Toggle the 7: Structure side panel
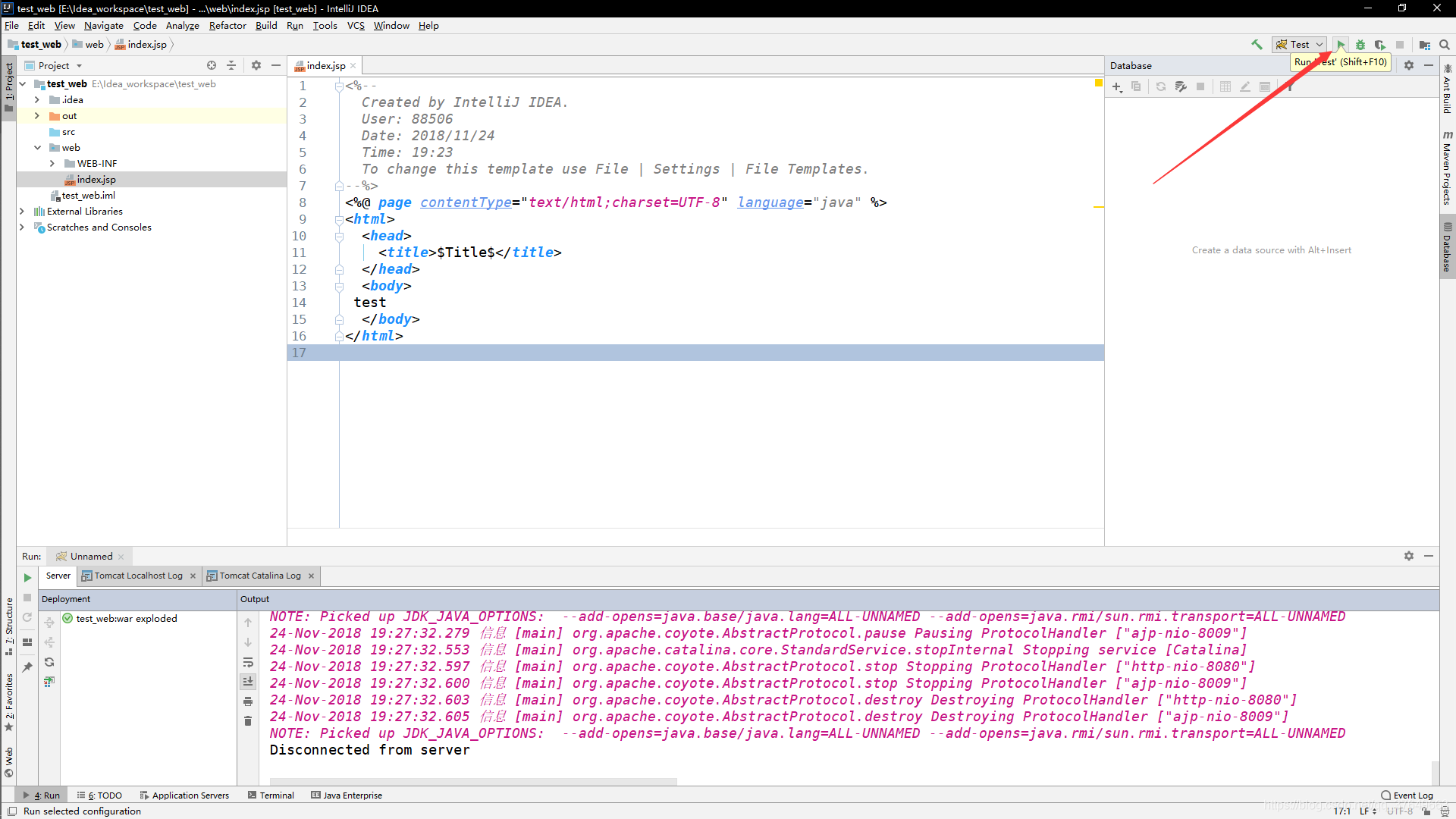Image resolution: width=1456 pixels, height=819 pixels. [9, 626]
